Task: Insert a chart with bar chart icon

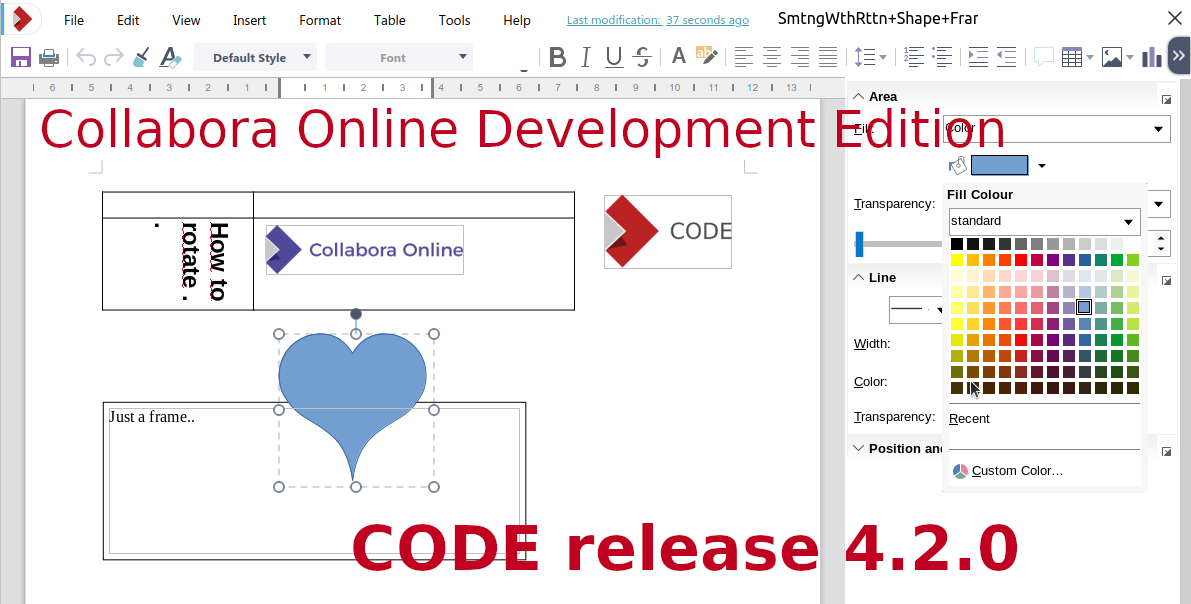Action: (1152, 57)
